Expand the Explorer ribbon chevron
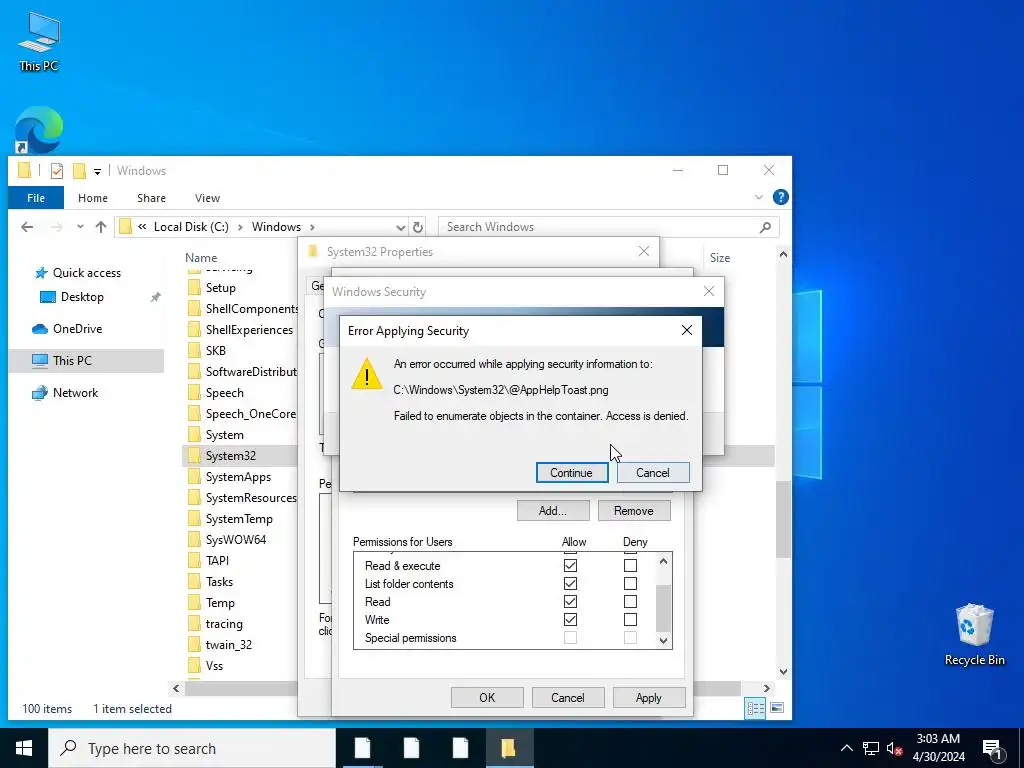1024x768 pixels. click(758, 197)
